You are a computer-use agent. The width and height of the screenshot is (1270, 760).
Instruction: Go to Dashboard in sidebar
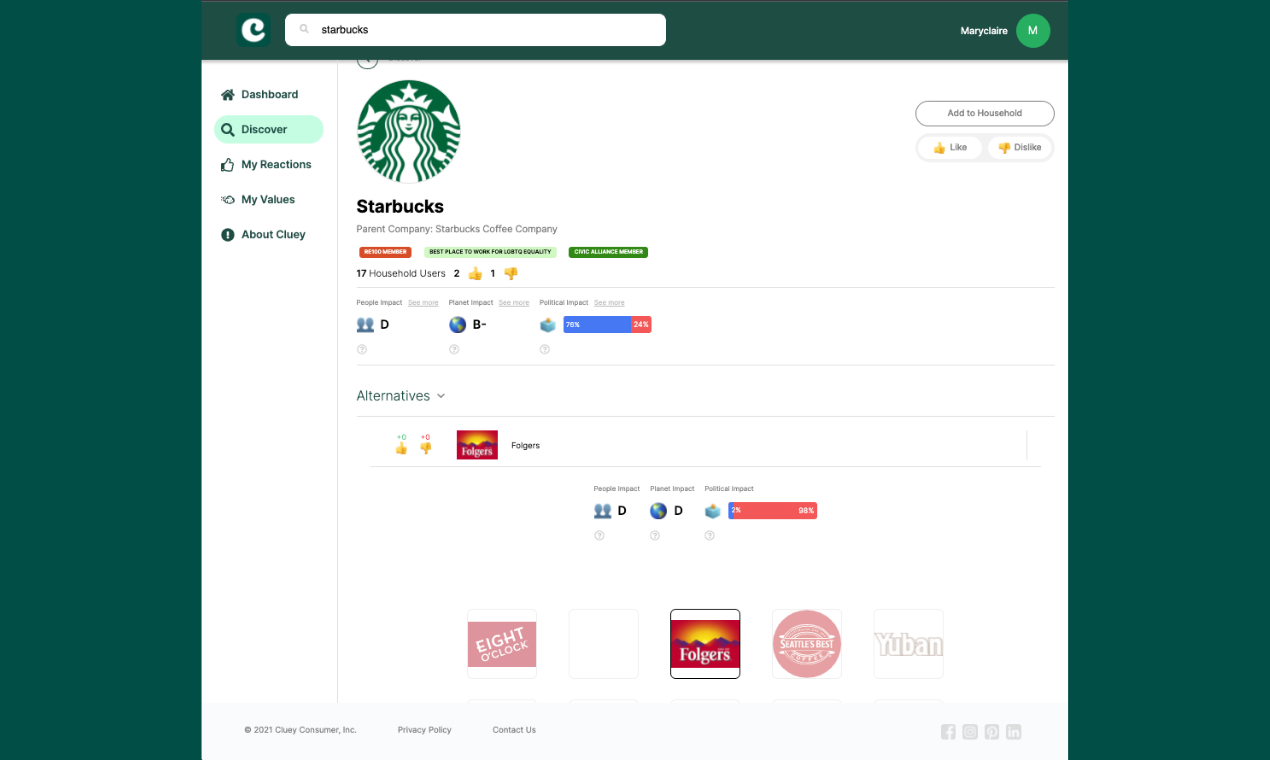269,94
